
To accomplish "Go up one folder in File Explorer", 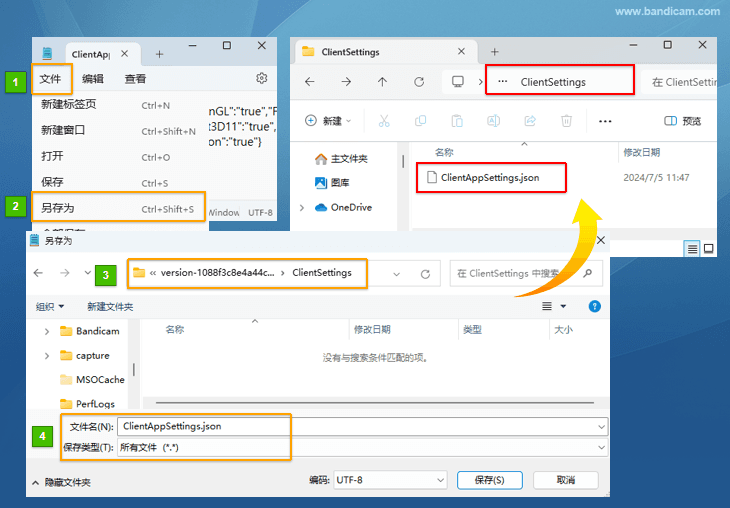I will [382, 82].
